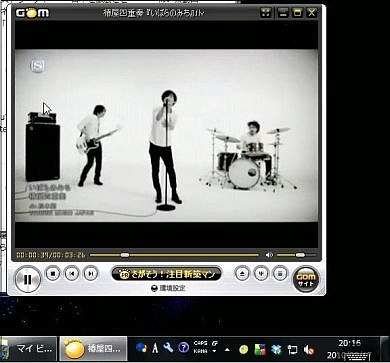Click the green round tray icon
The width and height of the screenshot is (390, 363).
point(244,349)
